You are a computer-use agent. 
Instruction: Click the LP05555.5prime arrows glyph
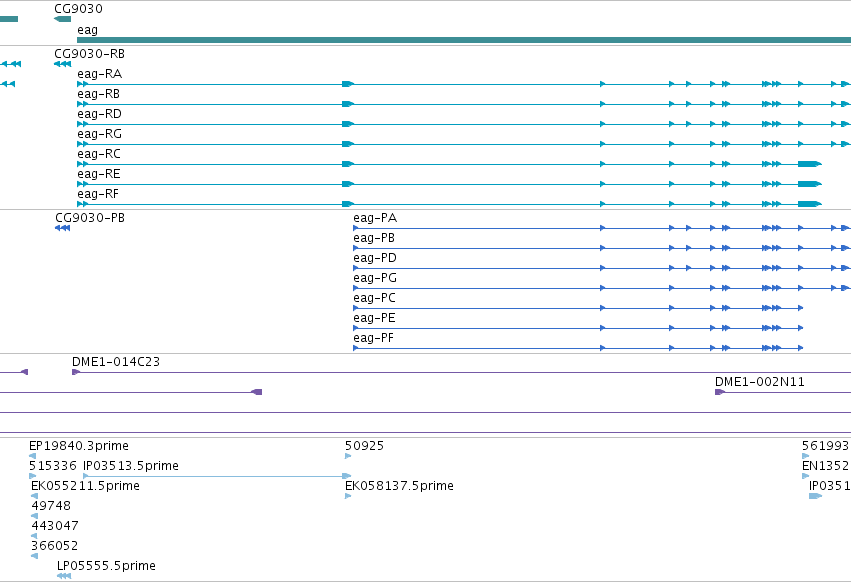pyautogui.click(x=64, y=576)
